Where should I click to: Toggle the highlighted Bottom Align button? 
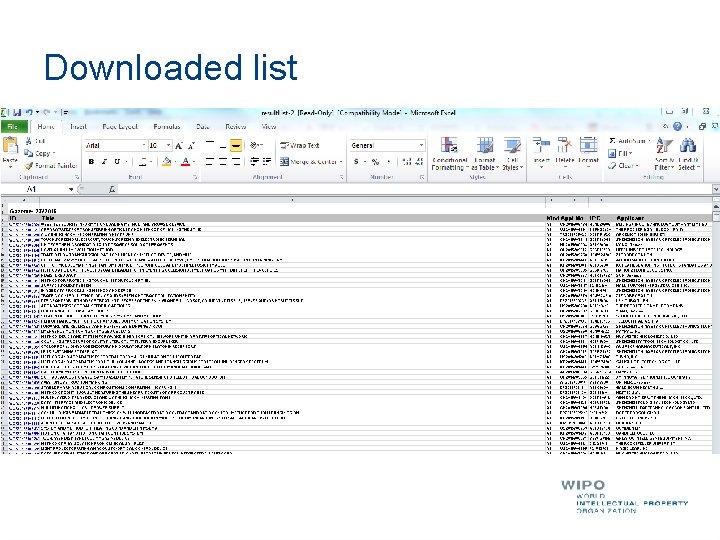tap(236, 146)
